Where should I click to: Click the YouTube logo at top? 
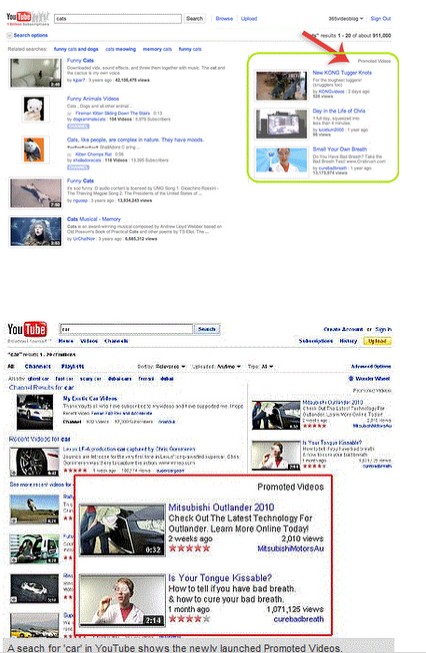tap(19, 17)
